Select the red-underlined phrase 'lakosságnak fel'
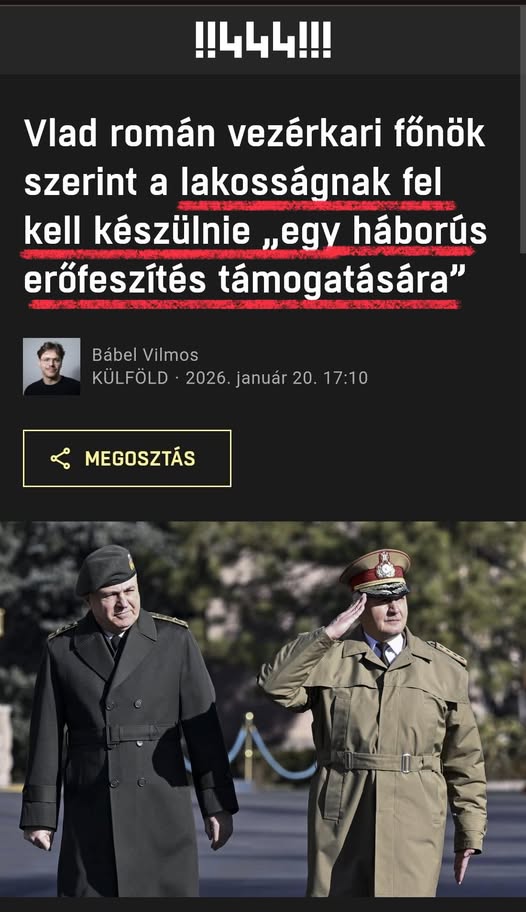The image size is (526, 912). tap(311, 183)
